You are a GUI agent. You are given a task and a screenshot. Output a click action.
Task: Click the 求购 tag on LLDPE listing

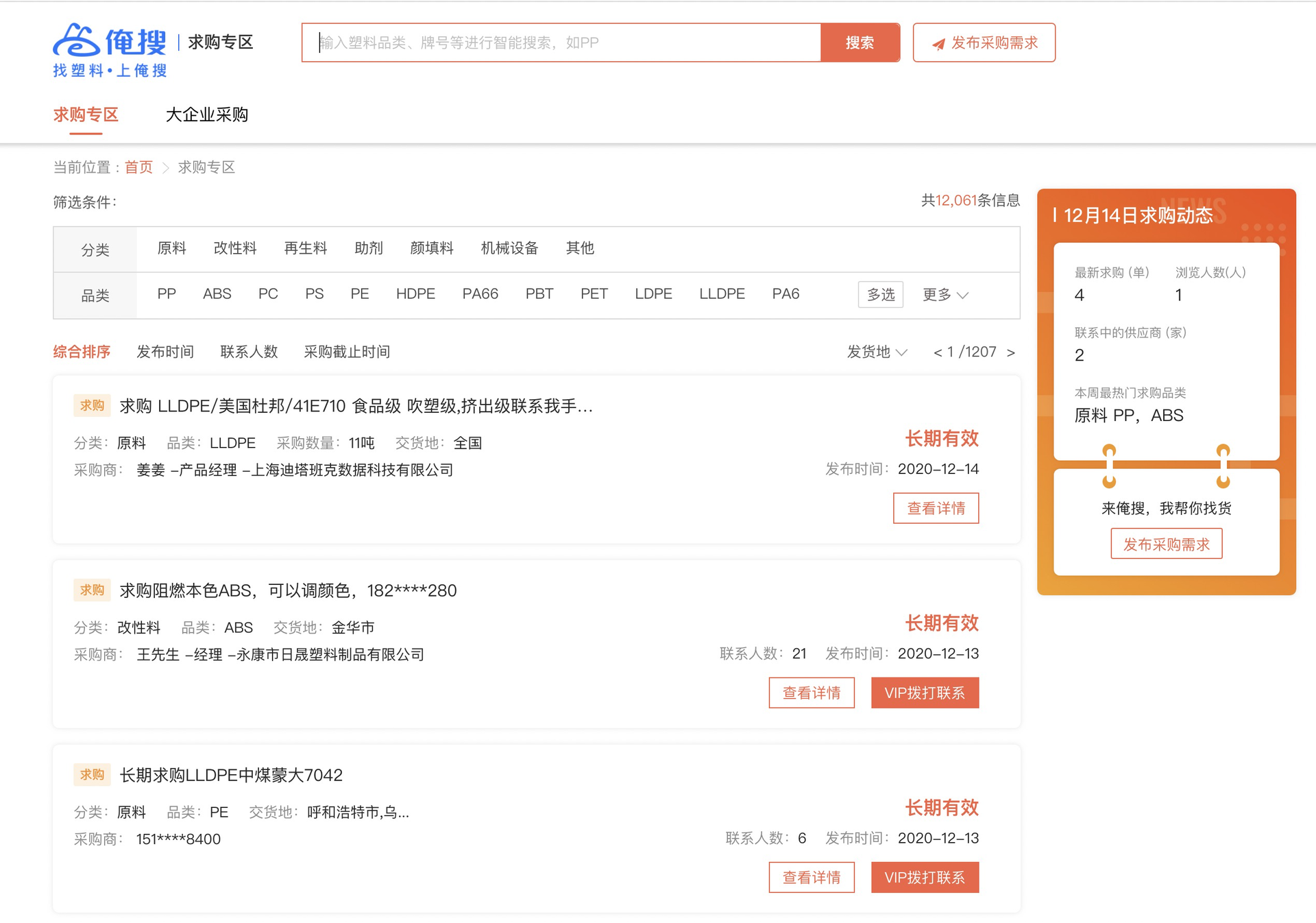click(92, 406)
